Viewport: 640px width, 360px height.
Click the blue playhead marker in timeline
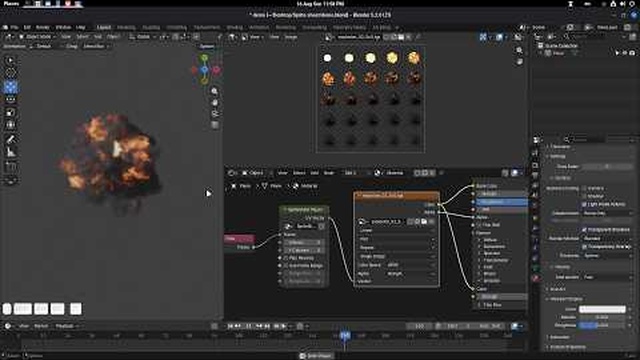point(345,336)
